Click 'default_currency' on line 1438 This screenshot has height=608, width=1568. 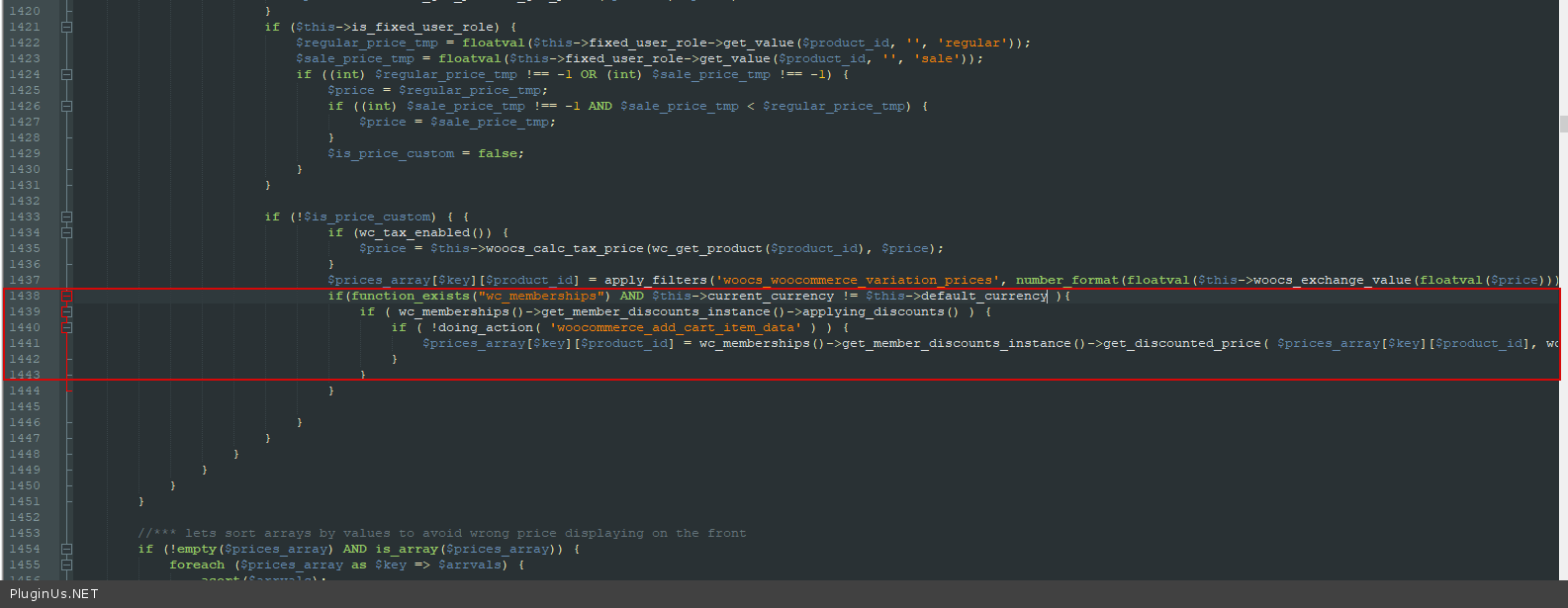984,296
